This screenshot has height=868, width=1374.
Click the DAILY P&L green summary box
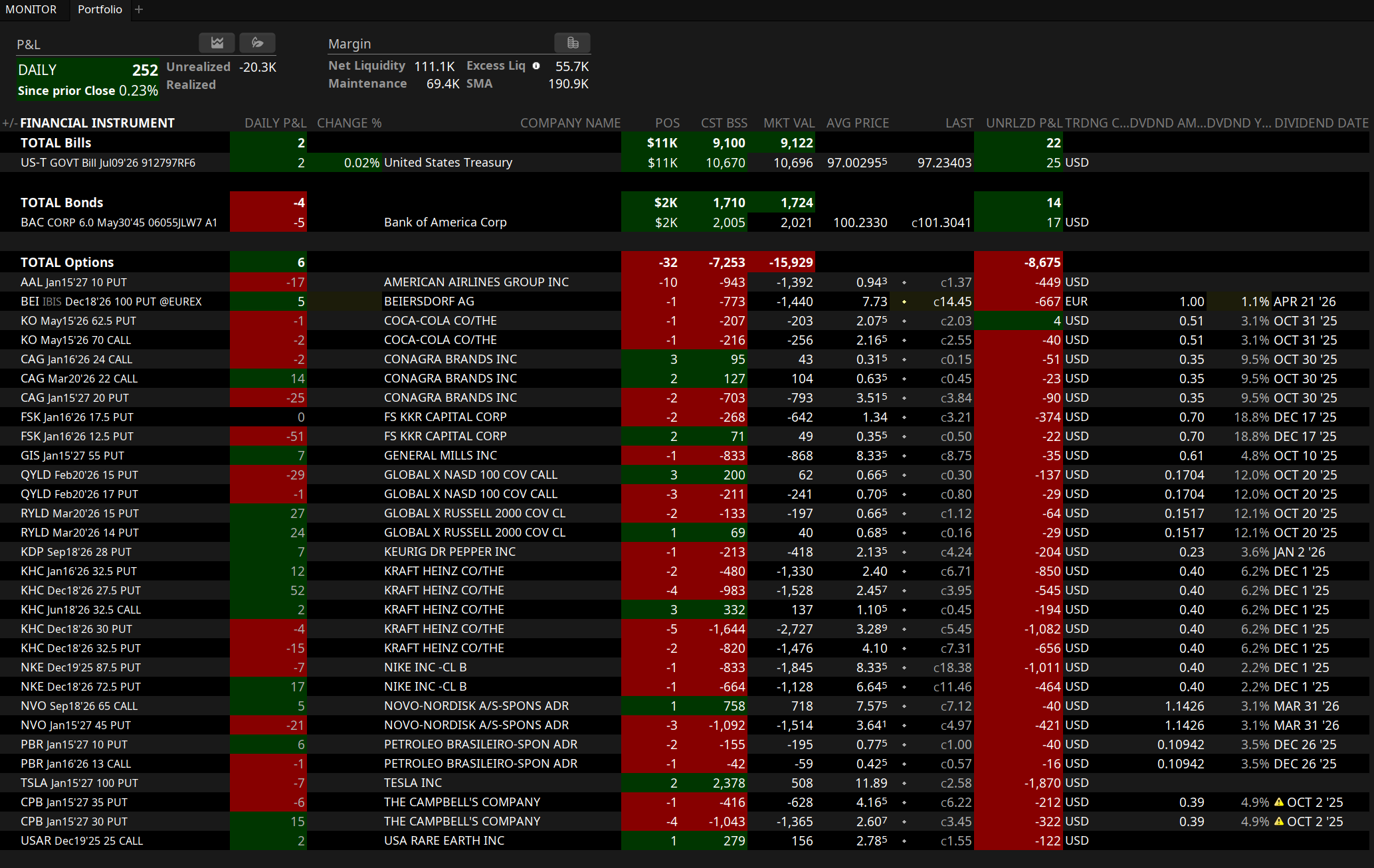click(x=88, y=80)
